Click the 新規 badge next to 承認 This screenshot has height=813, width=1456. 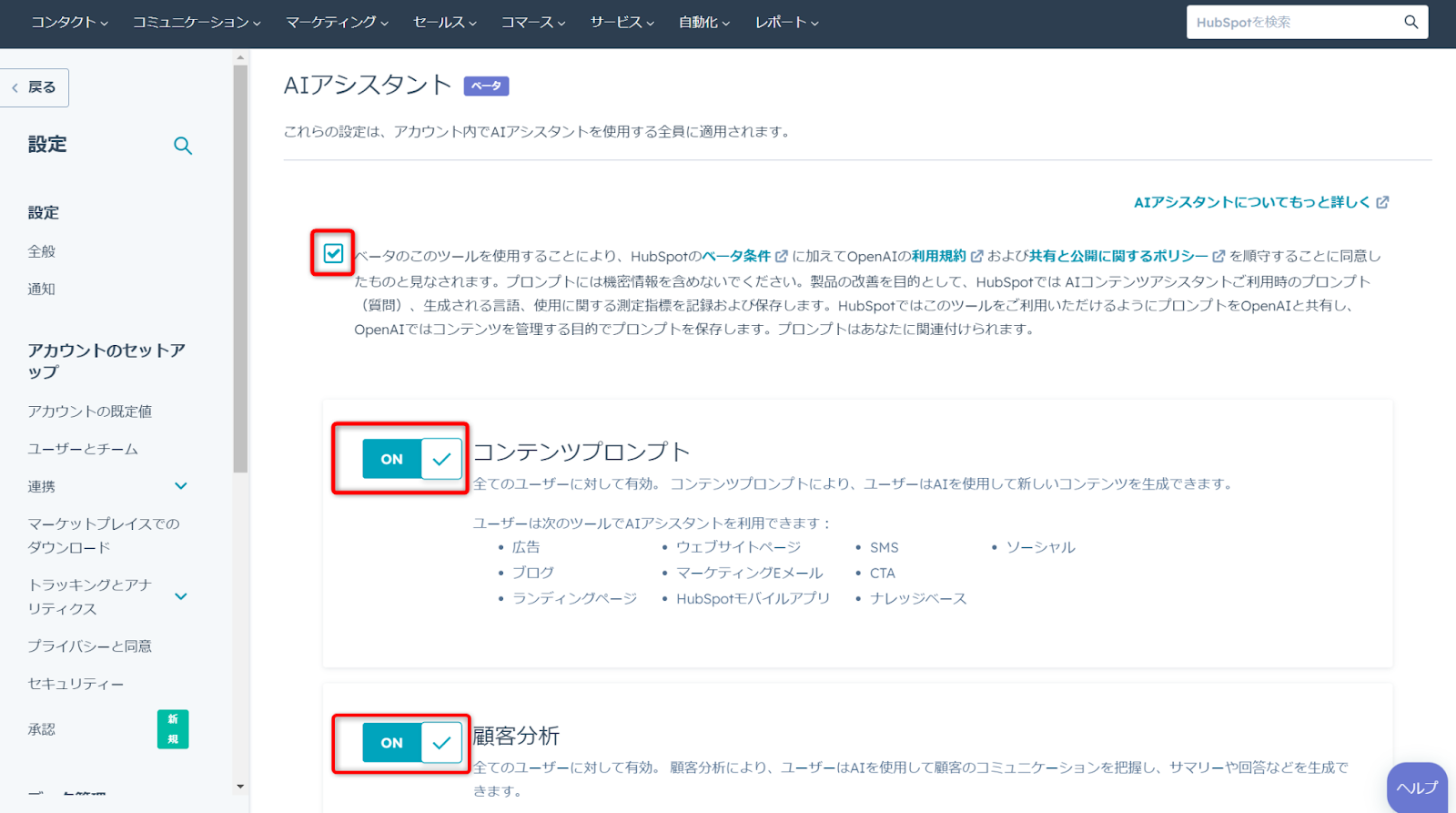173,729
